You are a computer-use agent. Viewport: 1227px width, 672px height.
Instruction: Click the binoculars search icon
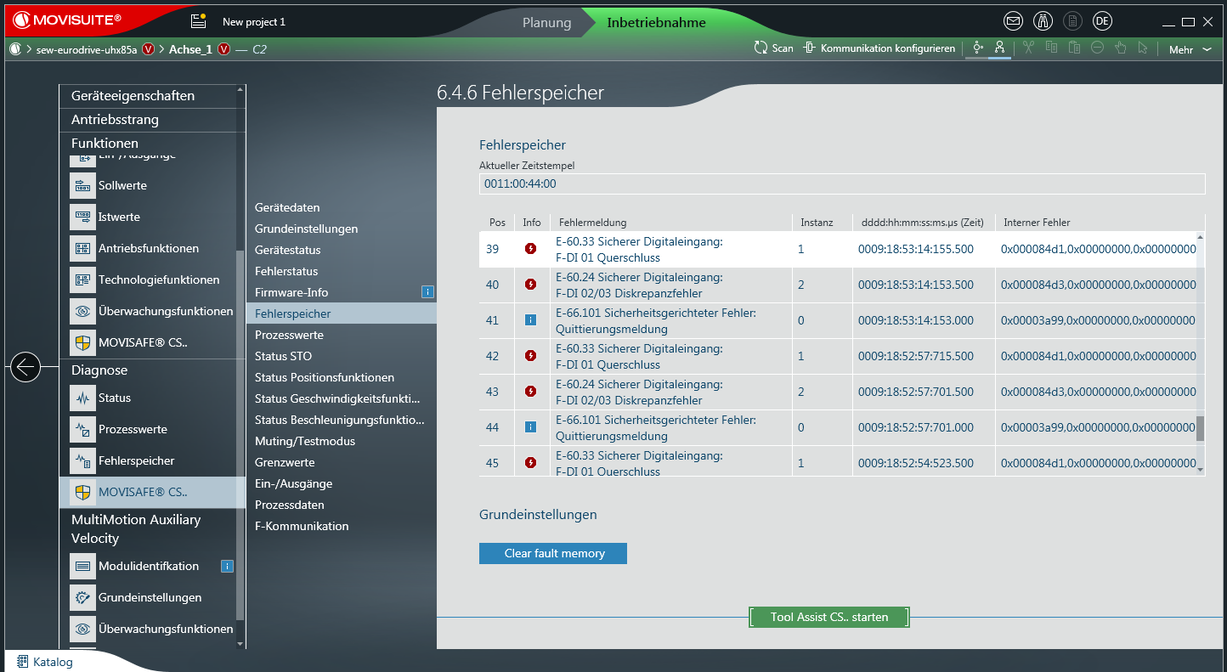(1043, 22)
